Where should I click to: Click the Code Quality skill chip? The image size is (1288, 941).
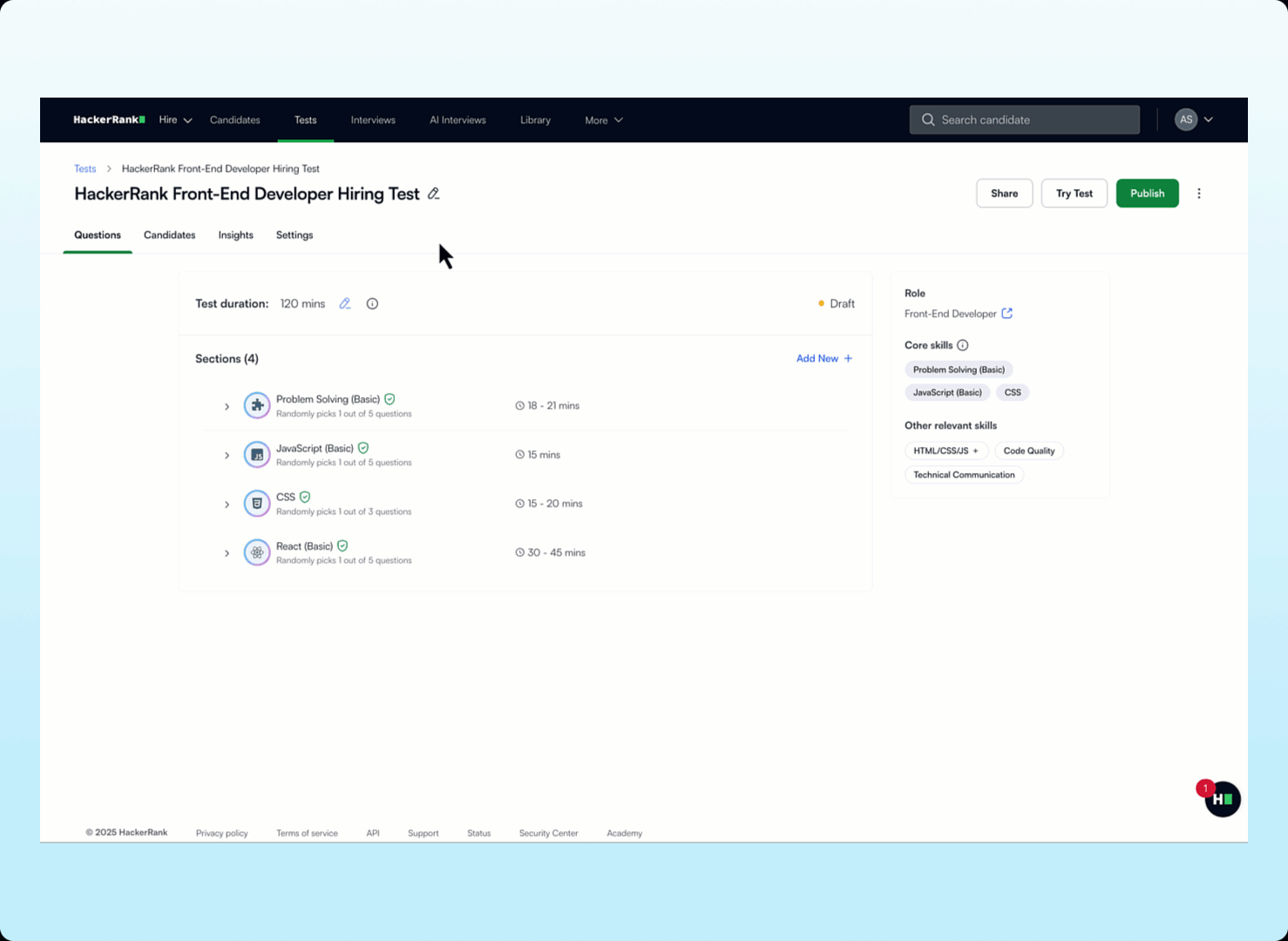1029,450
